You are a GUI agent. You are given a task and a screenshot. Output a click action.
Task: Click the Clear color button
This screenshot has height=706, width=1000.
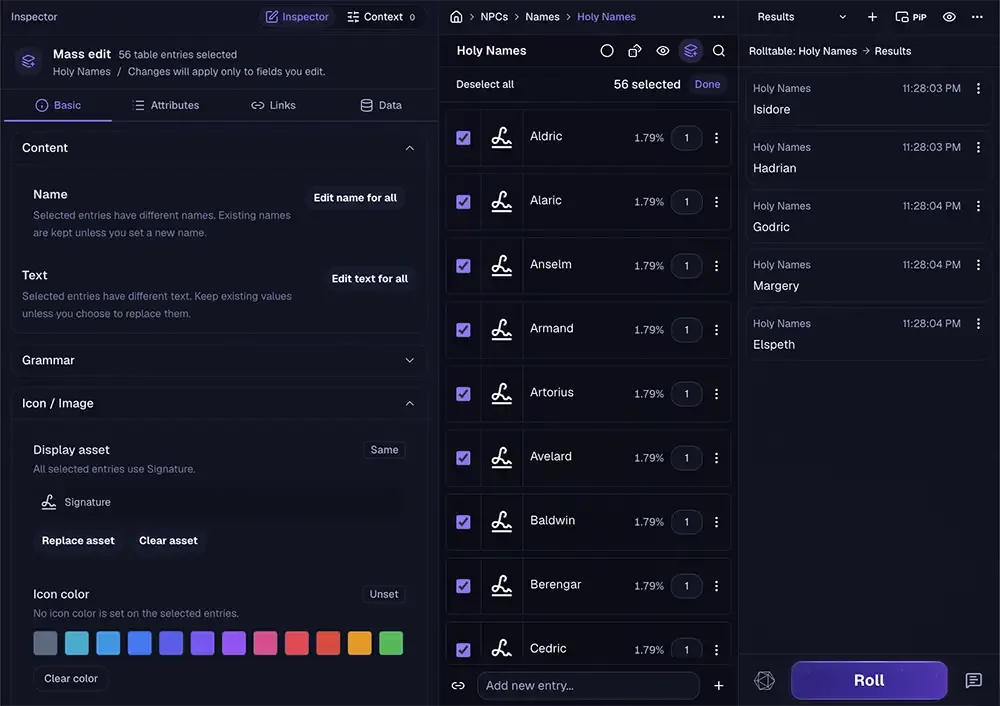tap(71, 679)
